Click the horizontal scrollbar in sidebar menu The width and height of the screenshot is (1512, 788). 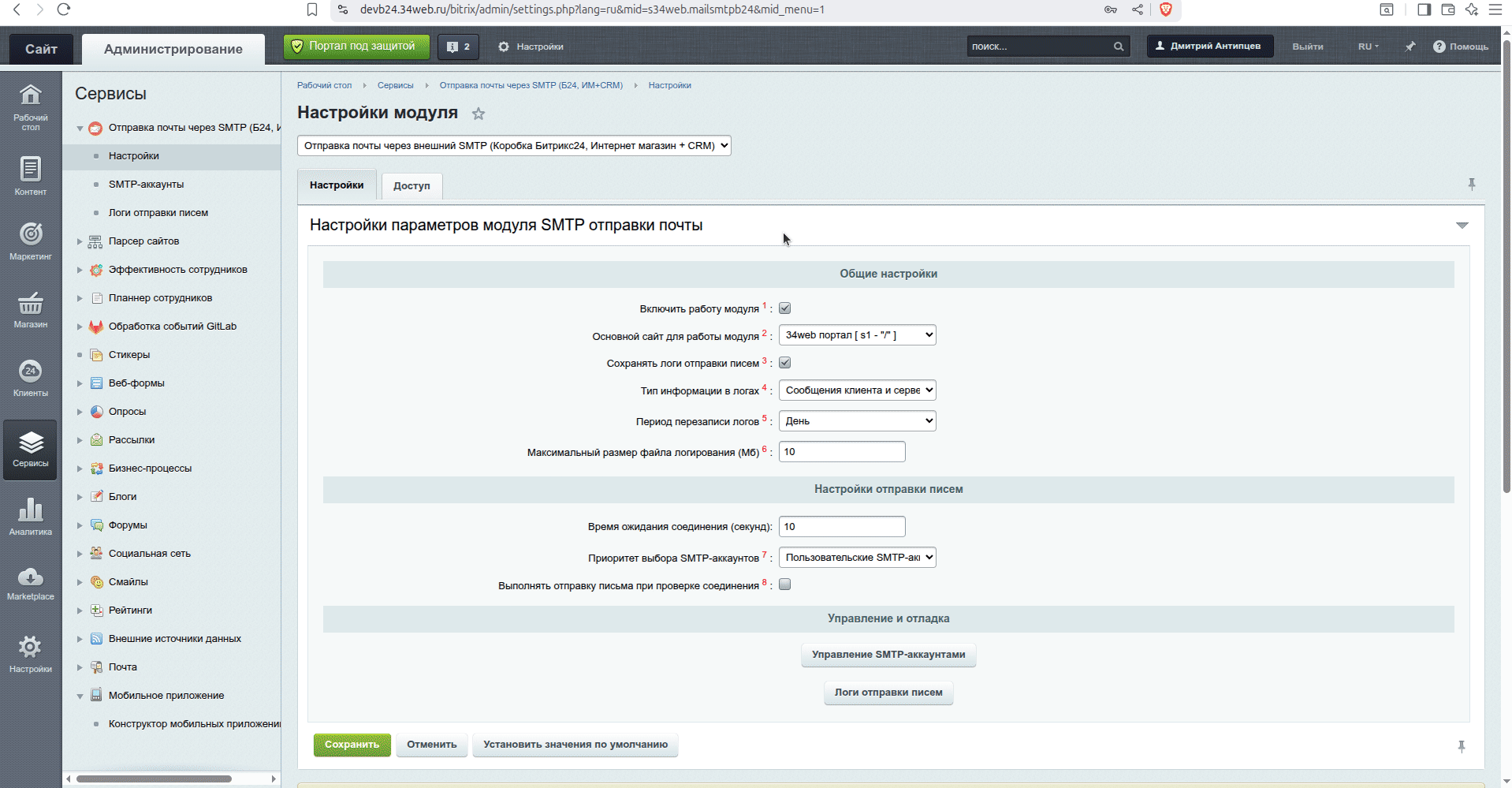(x=154, y=779)
